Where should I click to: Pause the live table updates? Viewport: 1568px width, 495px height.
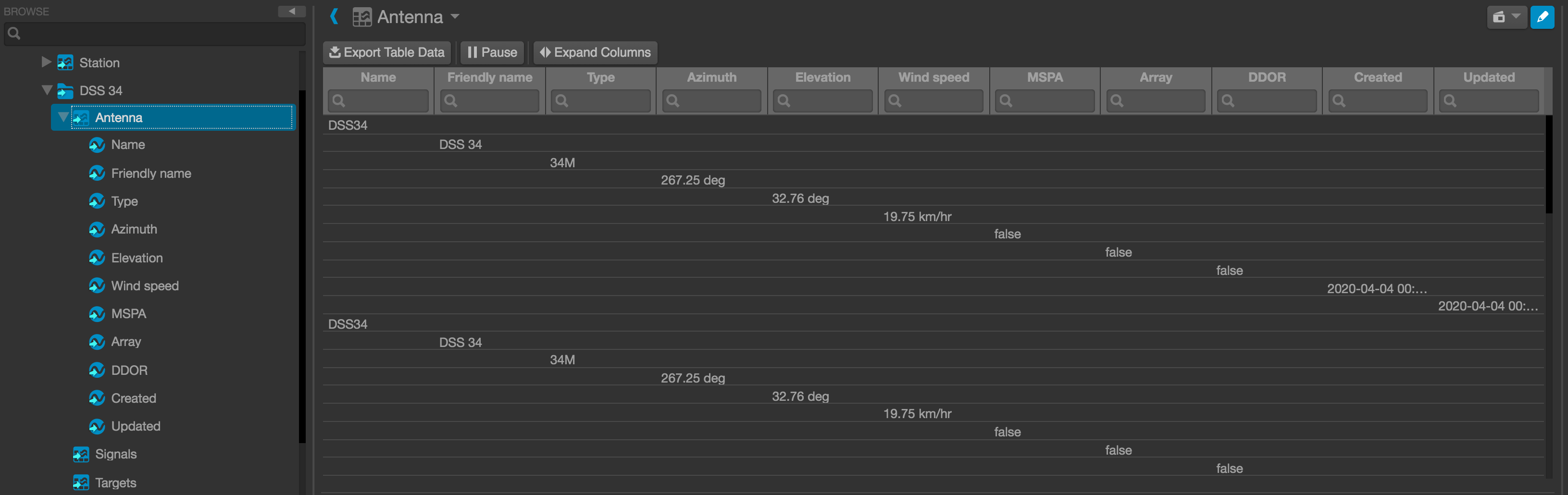(492, 52)
